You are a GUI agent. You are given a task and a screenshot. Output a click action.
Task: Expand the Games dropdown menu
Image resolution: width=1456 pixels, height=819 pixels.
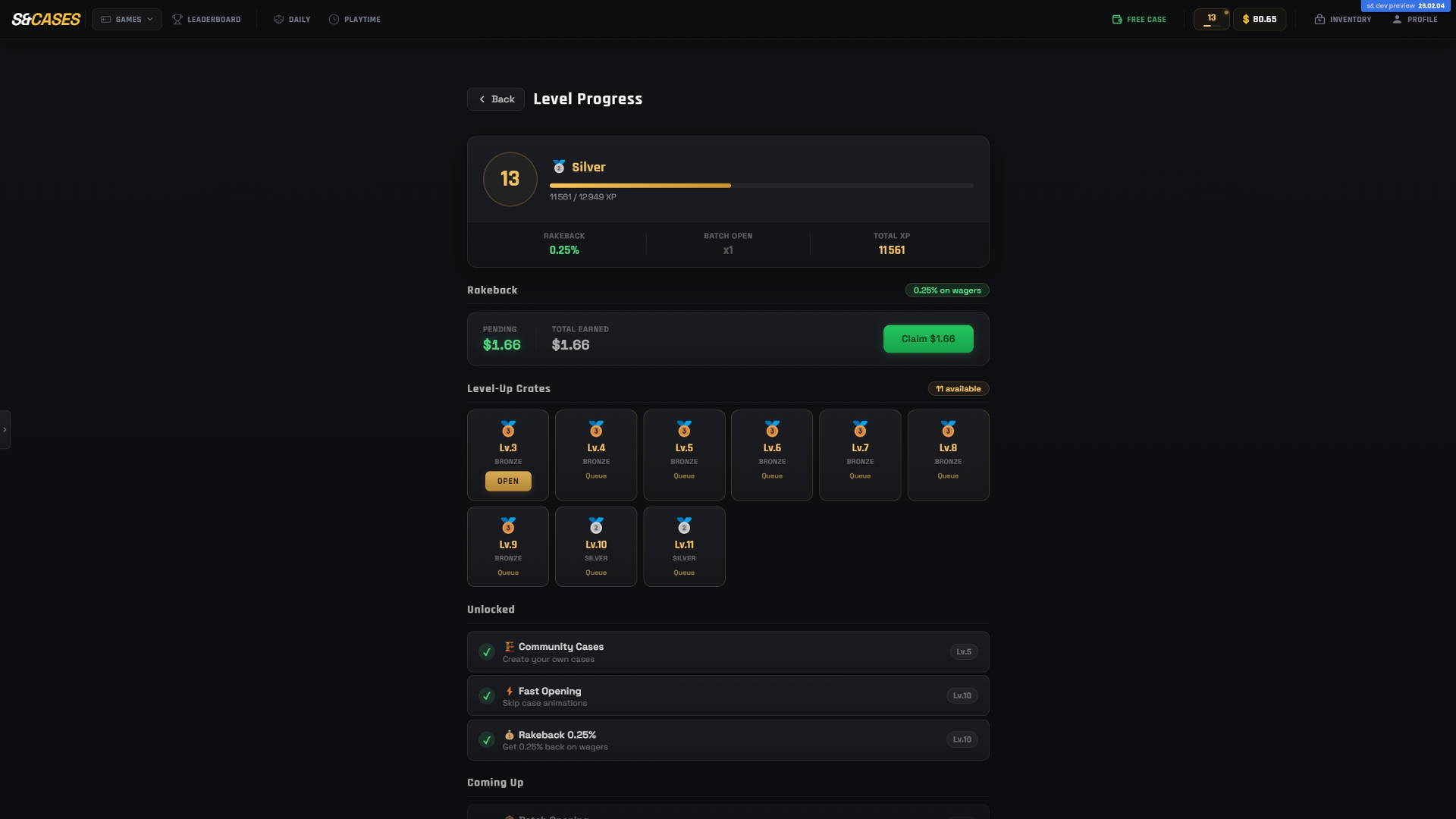[127, 19]
